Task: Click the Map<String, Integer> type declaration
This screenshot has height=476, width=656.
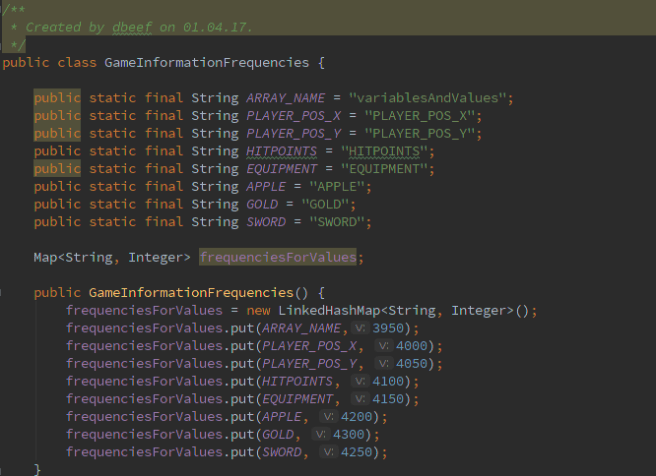Action: tap(111, 257)
